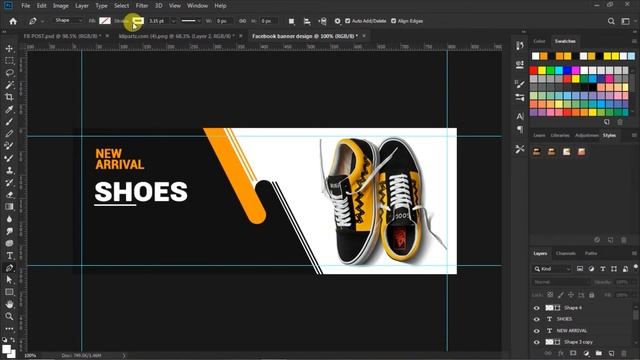
Task: Switch to the Color panel tab
Action: click(539, 41)
